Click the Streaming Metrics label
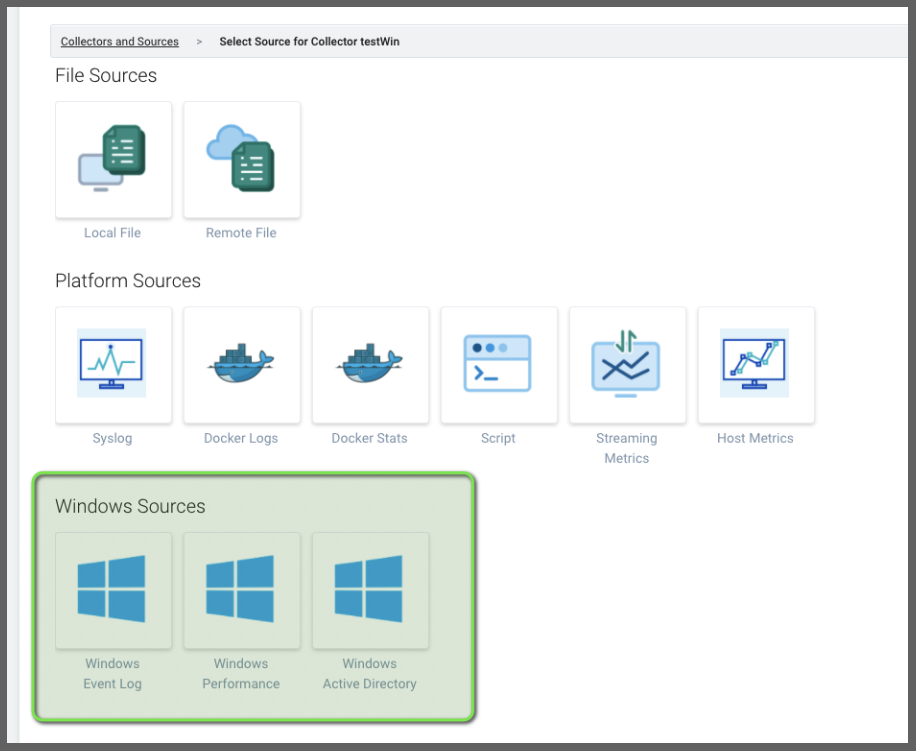The height and width of the screenshot is (751, 916). tap(627, 448)
